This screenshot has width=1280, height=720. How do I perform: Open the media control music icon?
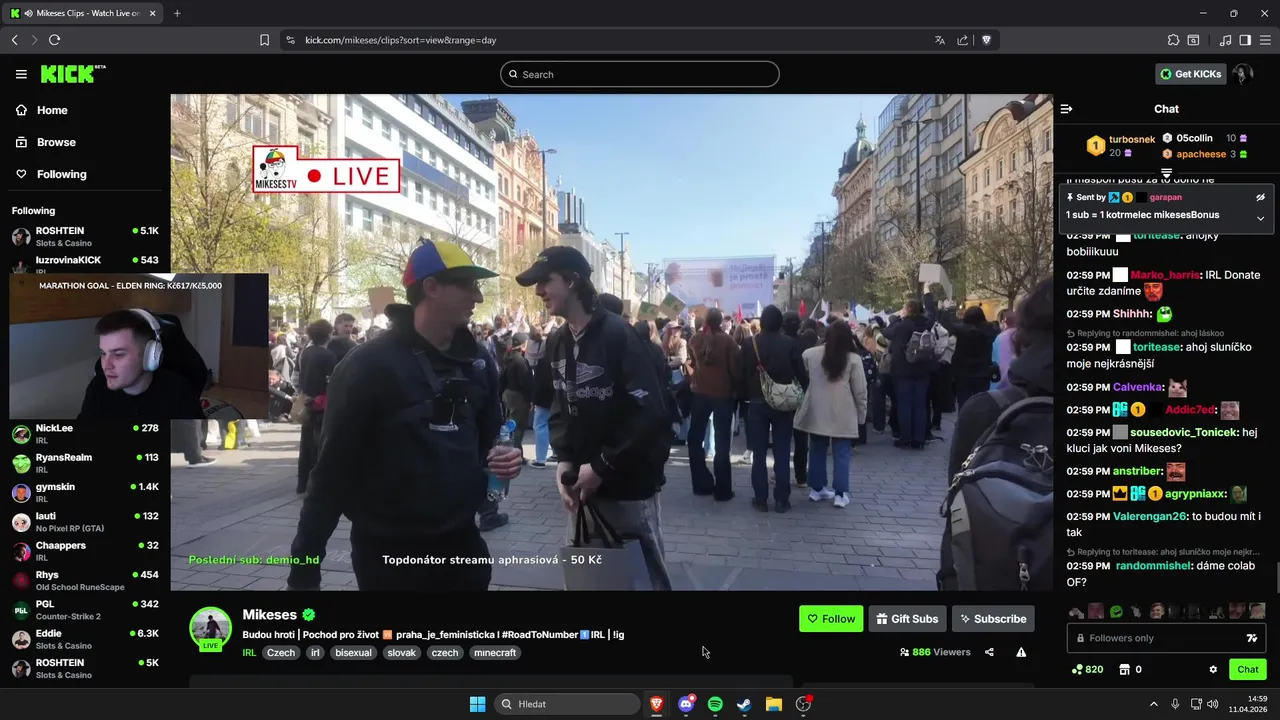point(1225,40)
